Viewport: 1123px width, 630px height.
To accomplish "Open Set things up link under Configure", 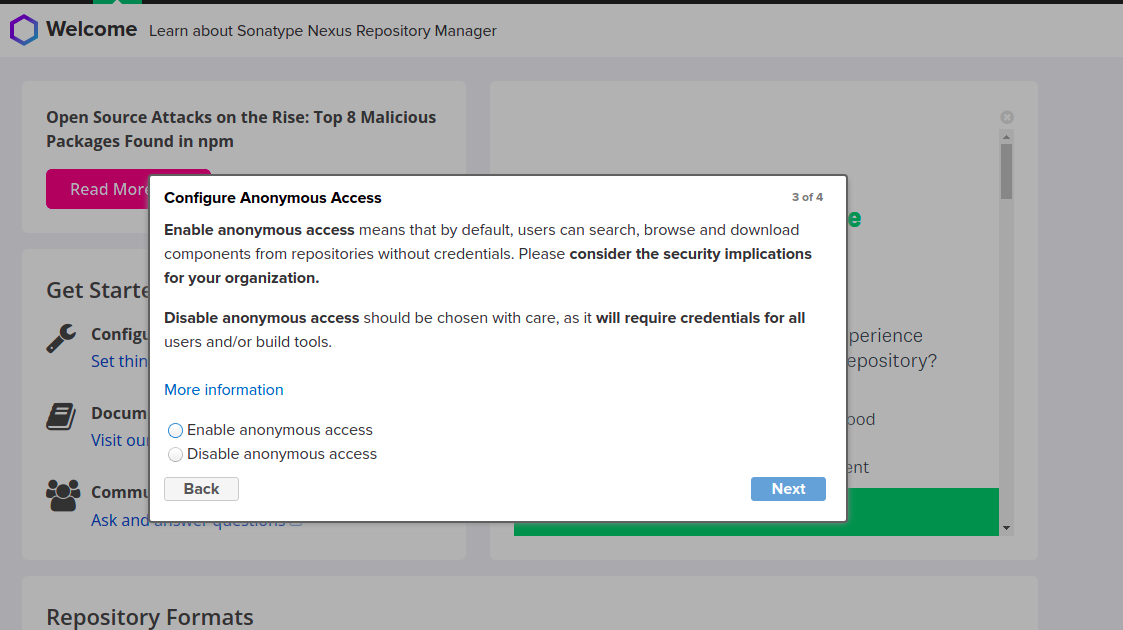I will (120, 361).
